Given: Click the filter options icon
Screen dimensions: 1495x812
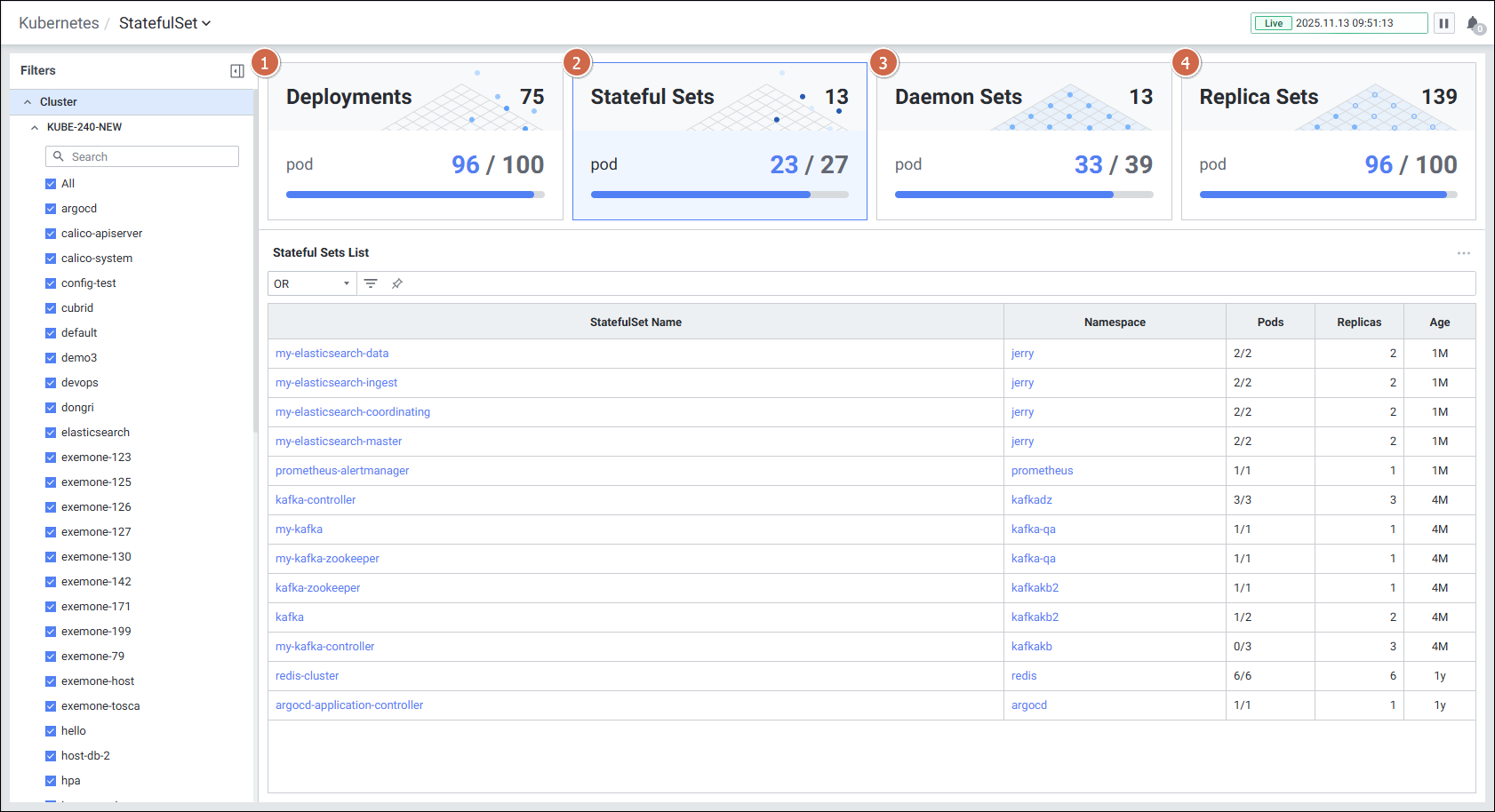Looking at the screenshot, I should [x=371, y=283].
